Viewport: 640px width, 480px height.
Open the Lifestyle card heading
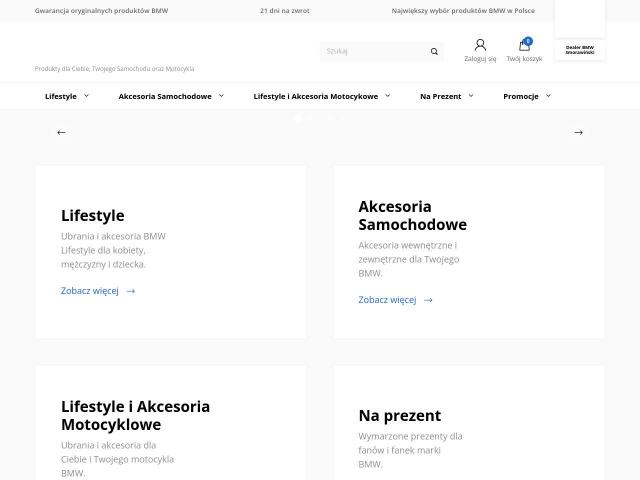point(93,216)
